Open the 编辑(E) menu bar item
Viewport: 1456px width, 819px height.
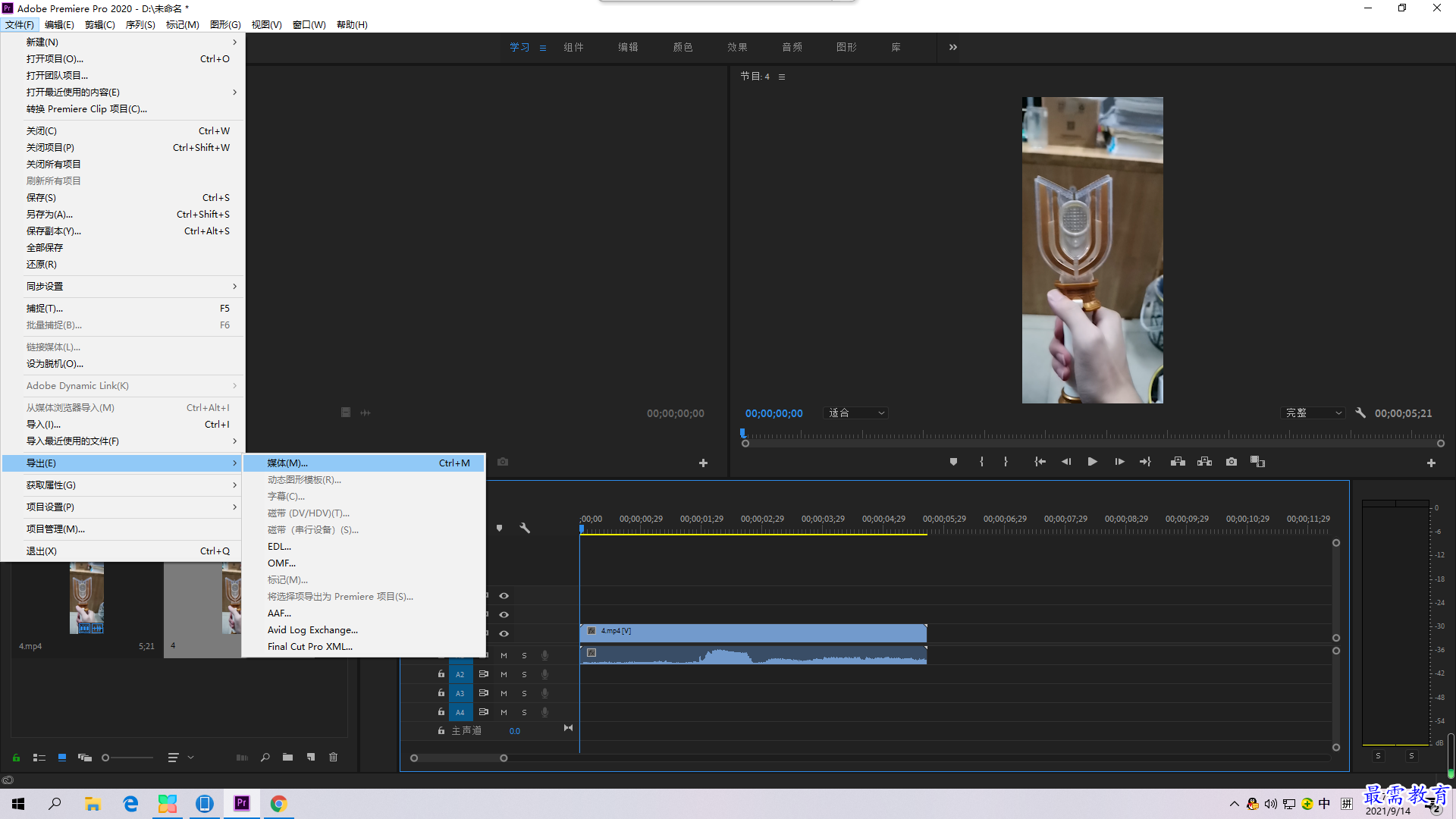click(x=59, y=25)
